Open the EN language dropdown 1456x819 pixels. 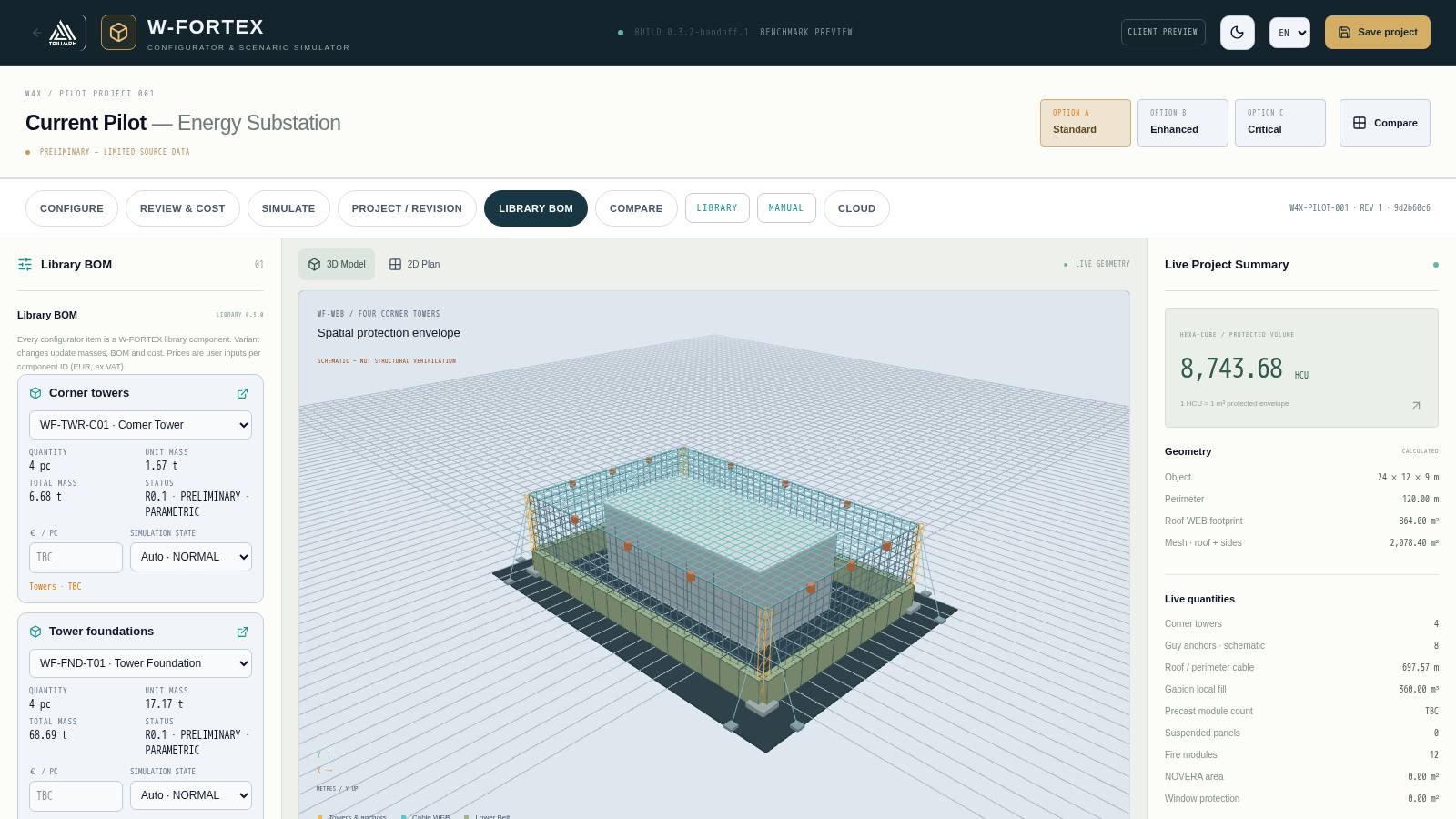(1289, 33)
